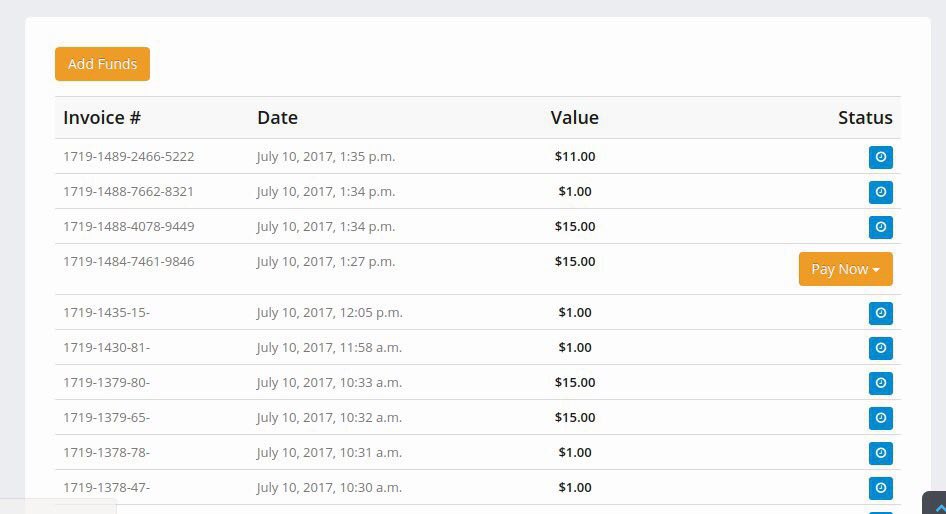This screenshot has height=514, width=946.
Task: Click clock status icon for invoice 1719-1488-7662-8321
Action: pos(881,192)
